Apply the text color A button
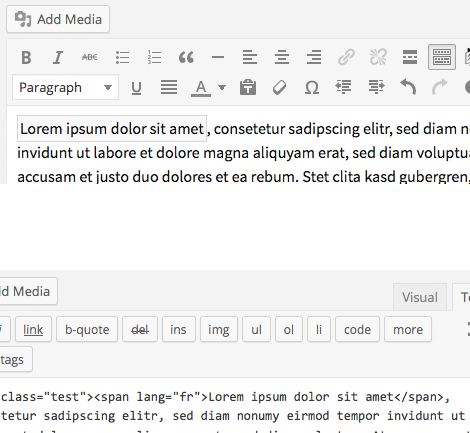The height and width of the screenshot is (433, 470). click(x=201, y=88)
